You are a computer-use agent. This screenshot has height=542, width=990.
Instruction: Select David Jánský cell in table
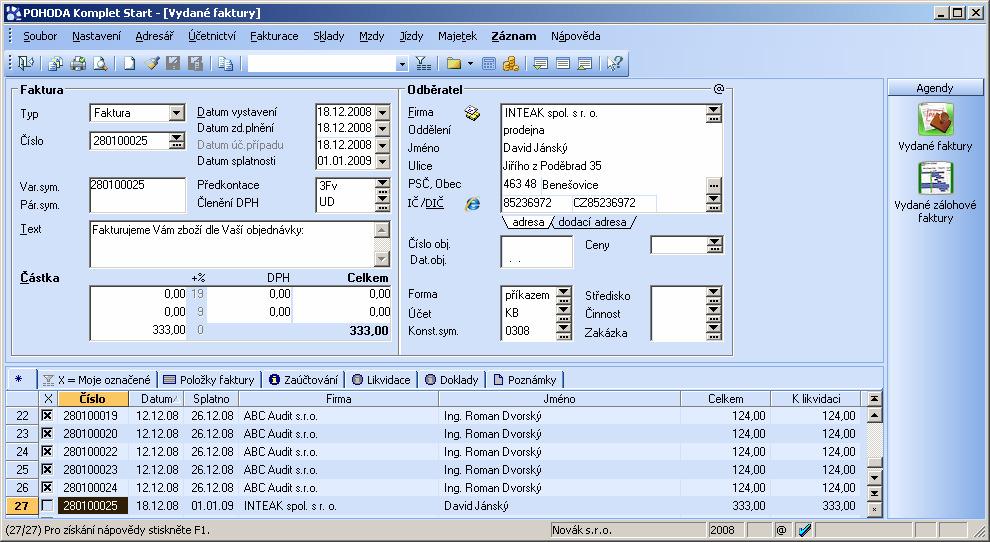559,505
